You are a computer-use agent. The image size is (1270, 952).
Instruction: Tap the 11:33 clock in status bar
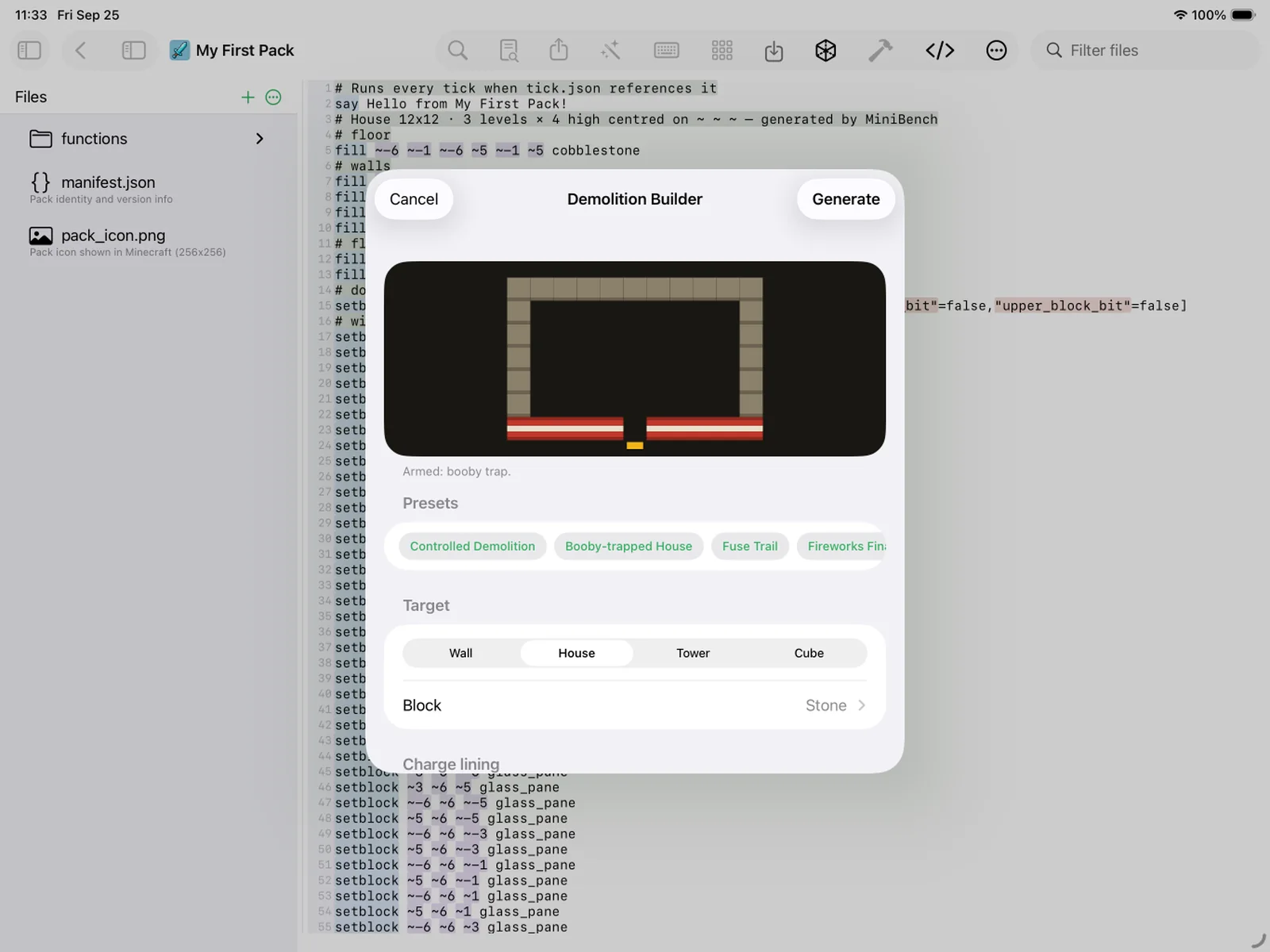click(31, 15)
